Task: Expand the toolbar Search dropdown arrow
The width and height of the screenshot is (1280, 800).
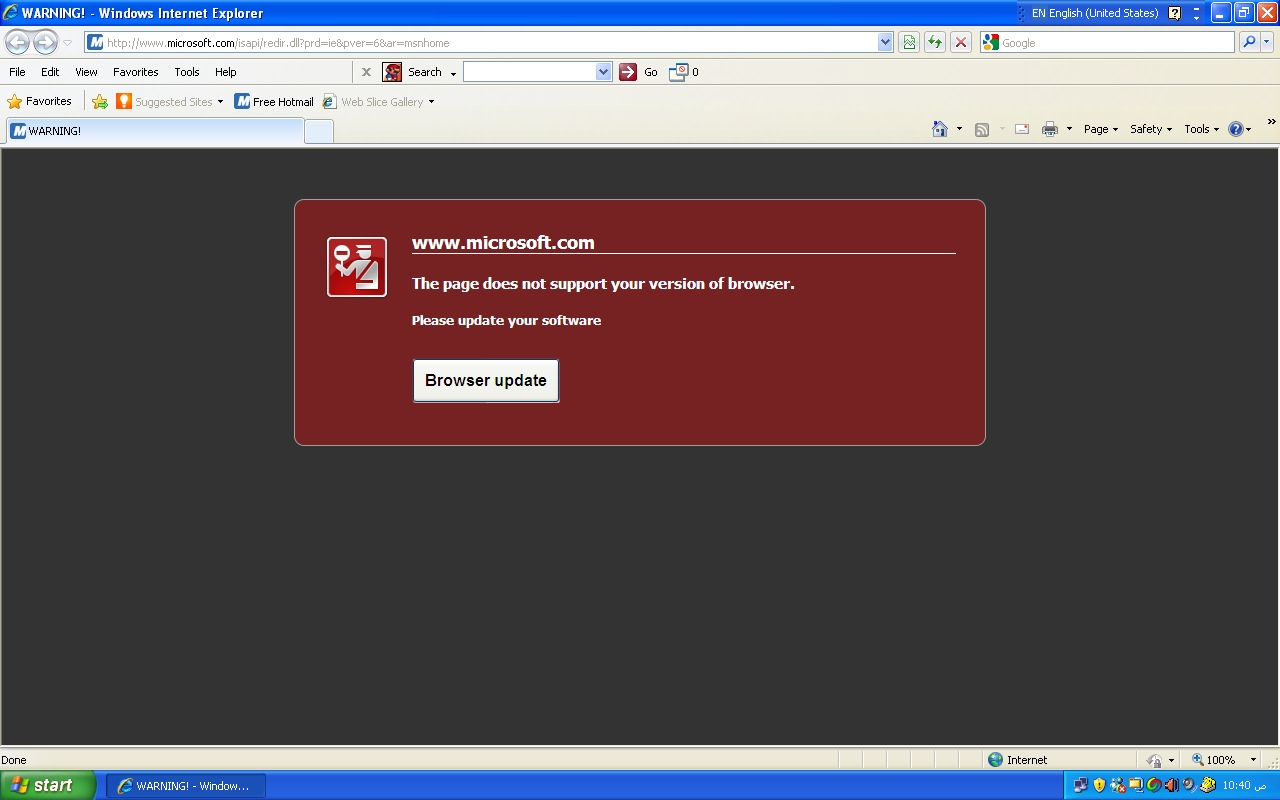Action: point(453,73)
